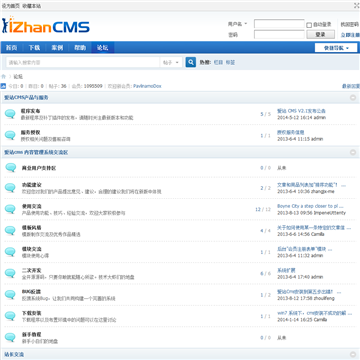This screenshot has width=360, height=360.
Task: Focus the username input field
Action: tap(279, 24)
